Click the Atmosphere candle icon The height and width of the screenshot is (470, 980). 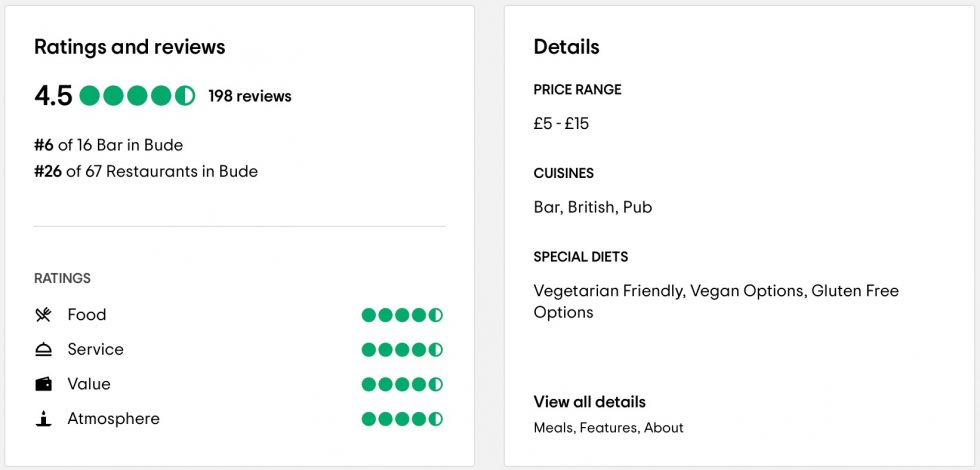pyautogui.click(x=43, y=419)
